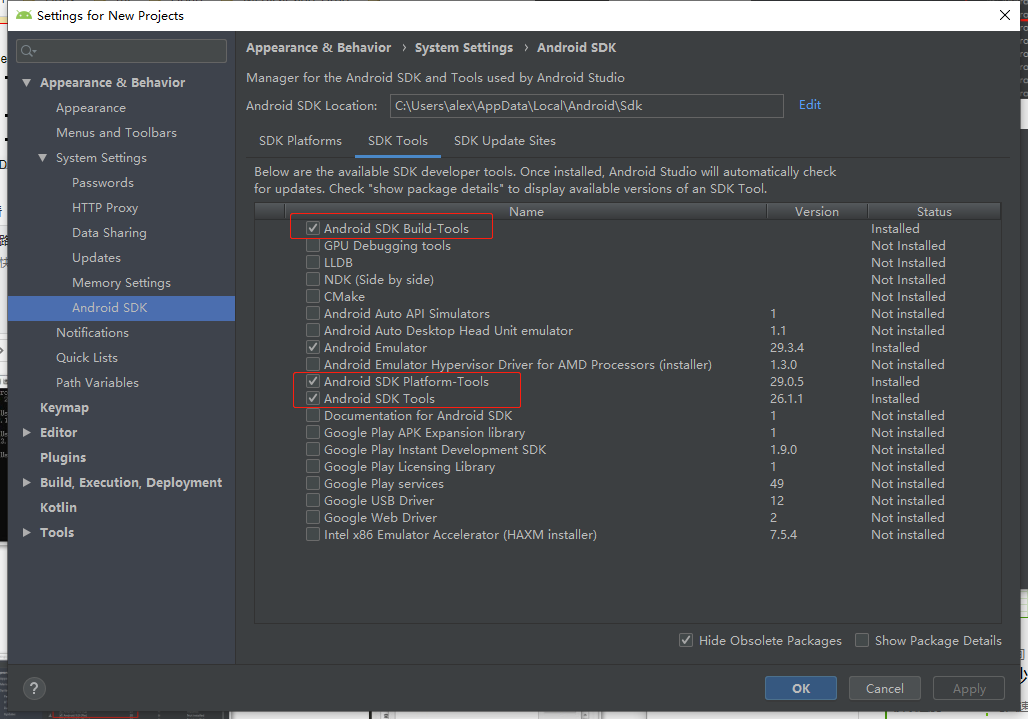Viewport: 1028px width, 719px height.
Task: Enable Show Package Details checkbox
Action: click(x=862, y=640)
